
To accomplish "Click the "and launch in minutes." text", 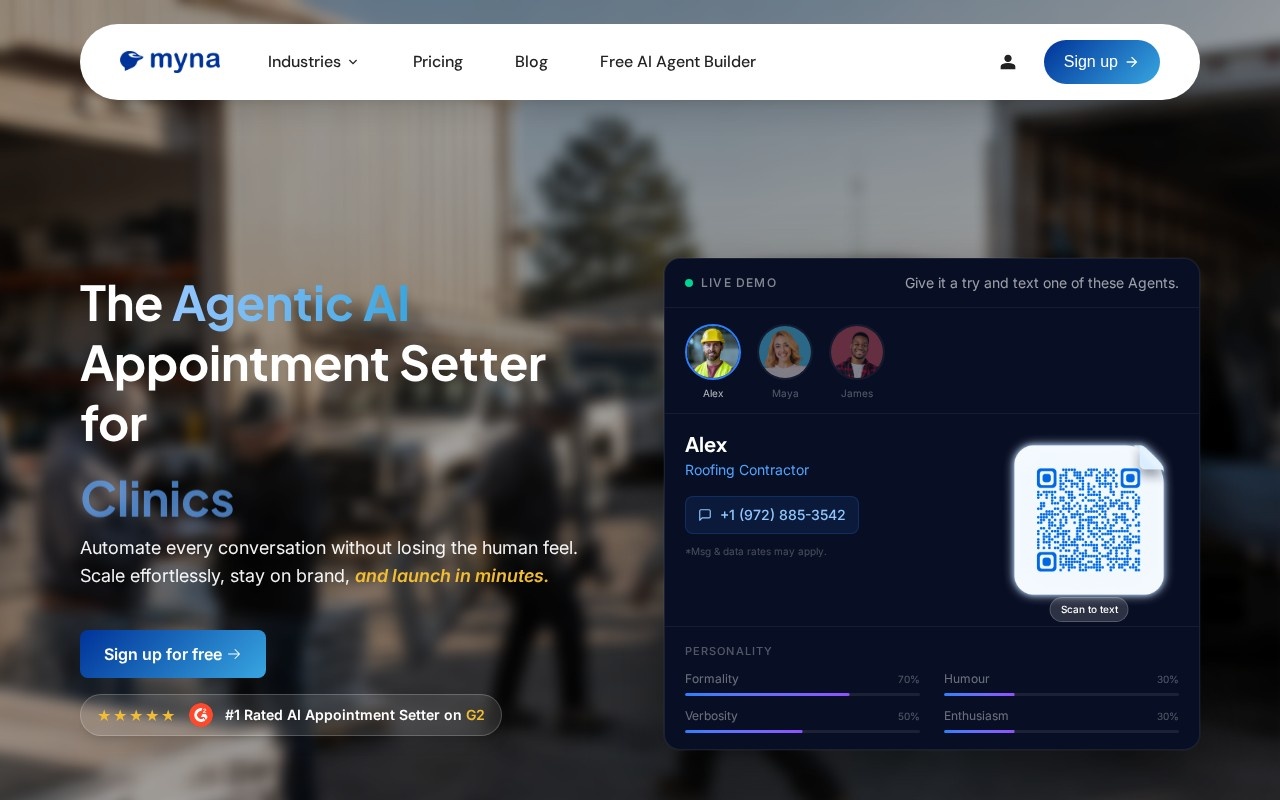I will [452, 576].
